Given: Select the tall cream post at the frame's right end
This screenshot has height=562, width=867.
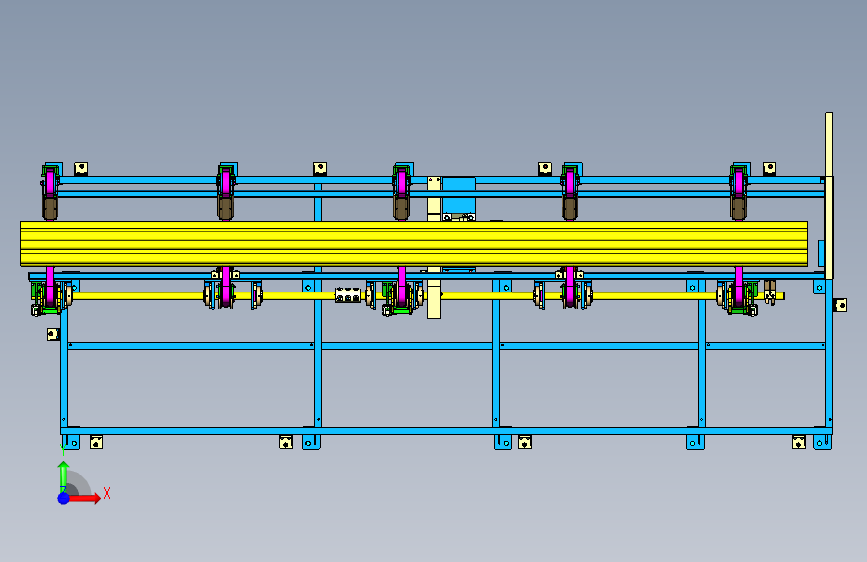Looking at the screenshot, I should pos(829,195).
